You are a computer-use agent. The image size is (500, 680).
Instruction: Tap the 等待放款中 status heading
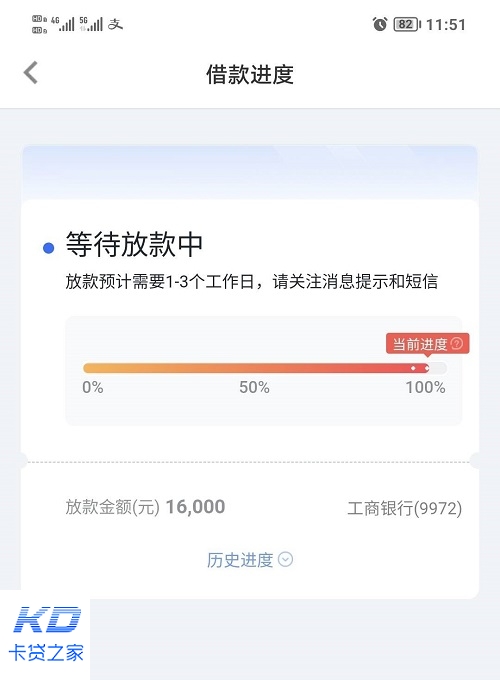(x=134, y=244)
